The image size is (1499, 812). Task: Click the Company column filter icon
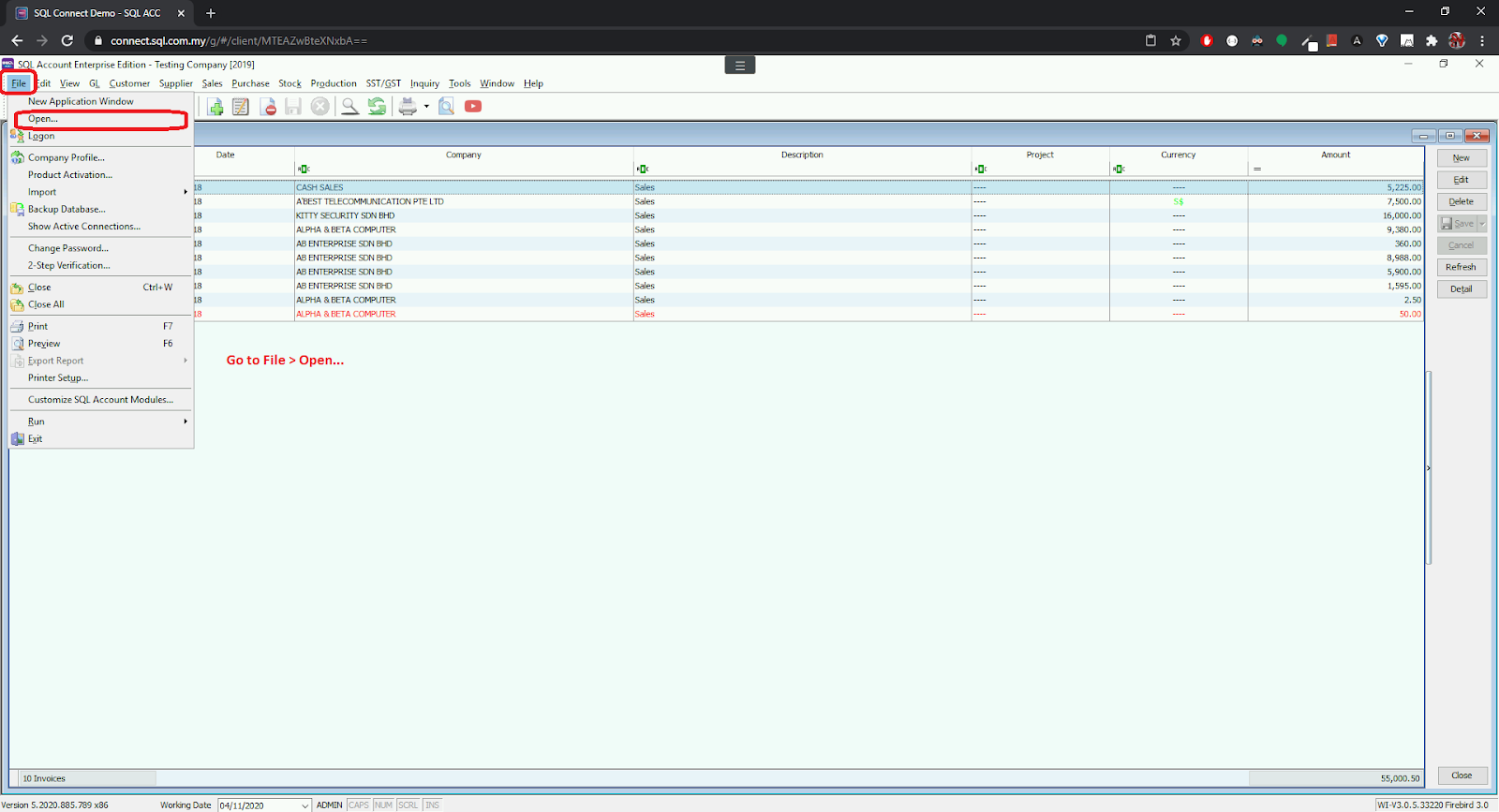pyautogui.click(x=304, y=170)
